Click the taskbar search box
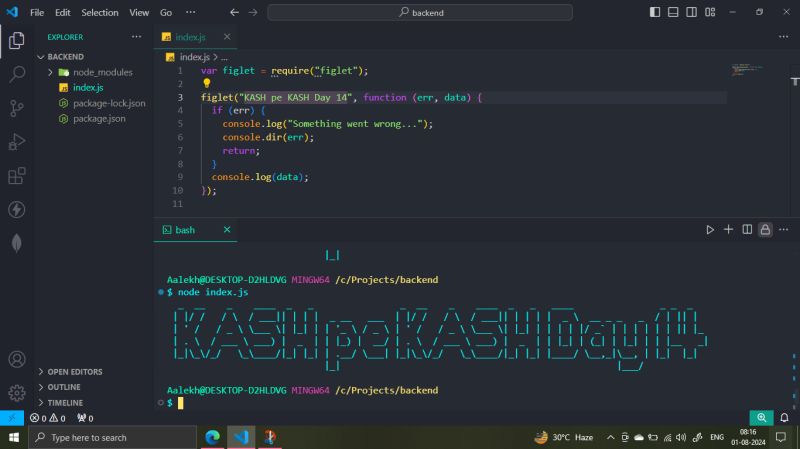The height and width of the screenshot is (449, 800). click(112, 437)
